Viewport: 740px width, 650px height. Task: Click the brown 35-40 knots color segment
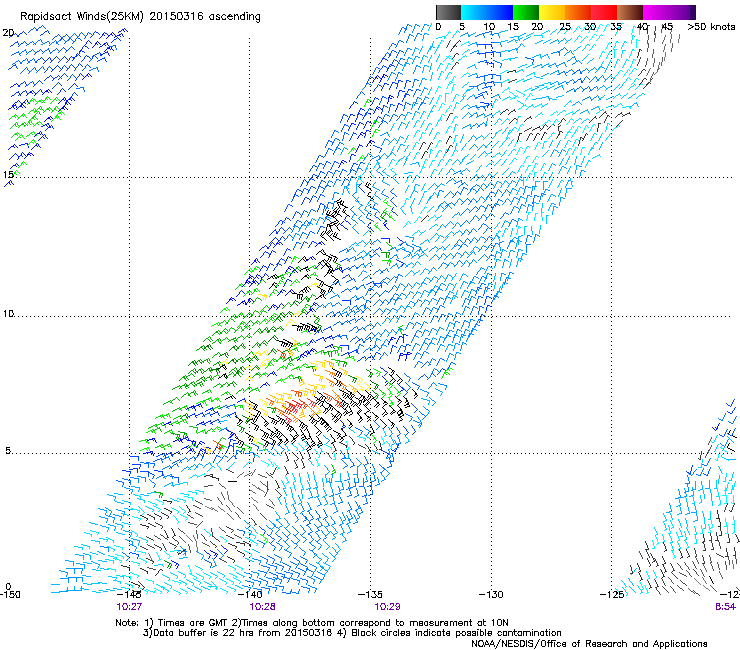pos(630,12)
